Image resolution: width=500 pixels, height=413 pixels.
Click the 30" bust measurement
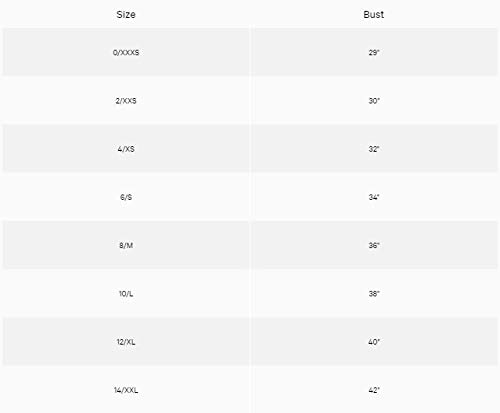[374, 101]
